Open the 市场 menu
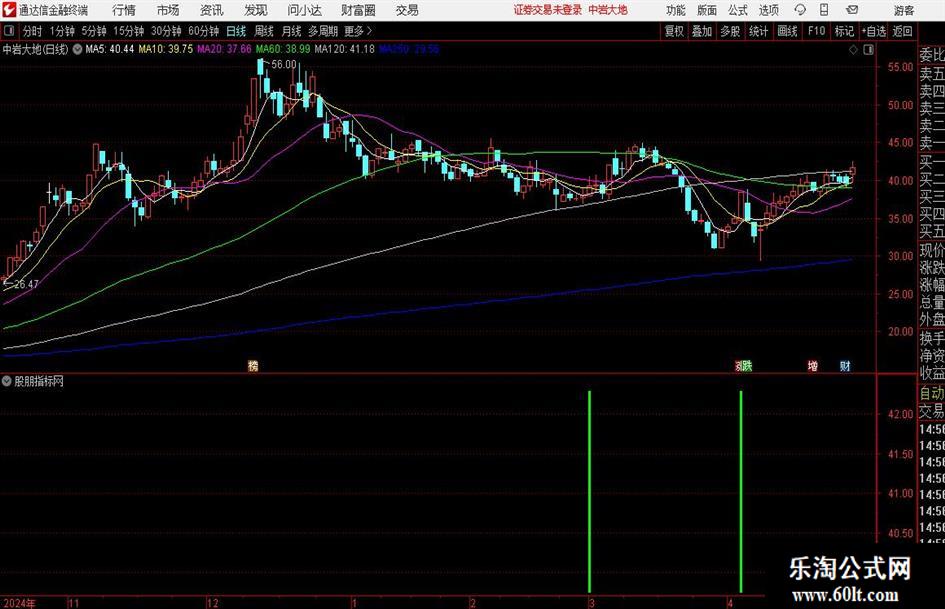 (x=168, y=10)
